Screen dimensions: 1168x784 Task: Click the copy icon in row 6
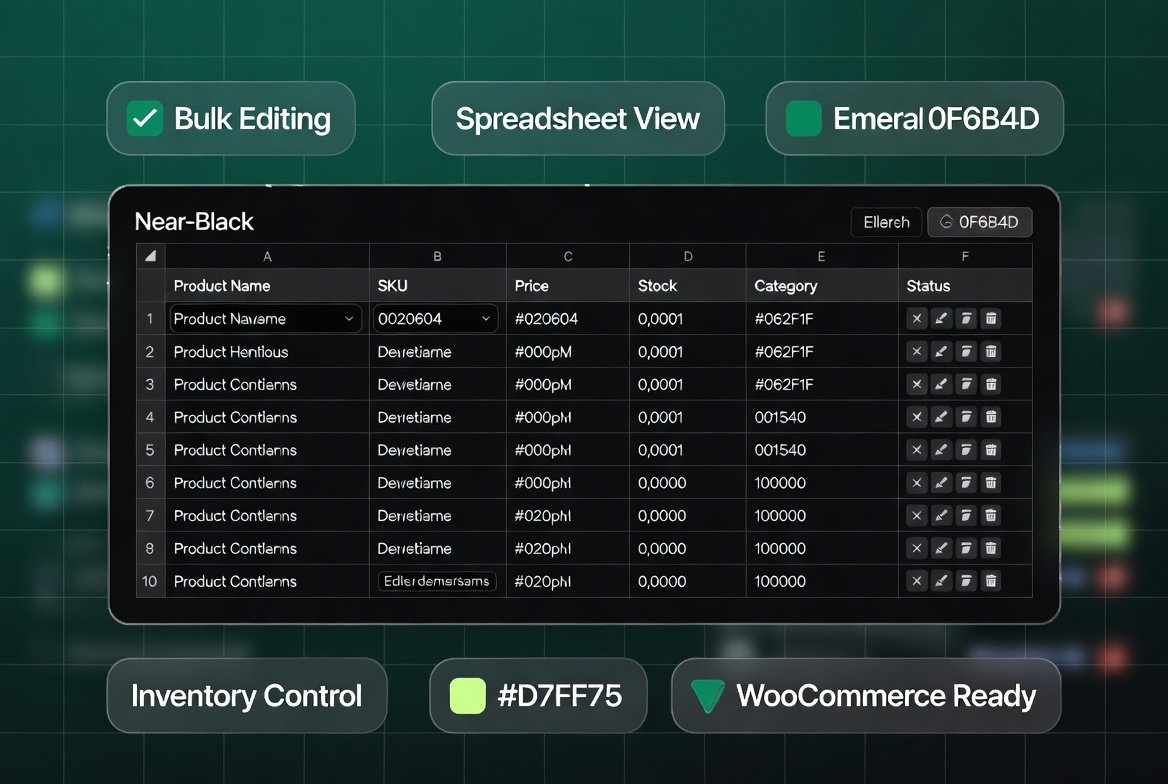click(x=966, y=483)
